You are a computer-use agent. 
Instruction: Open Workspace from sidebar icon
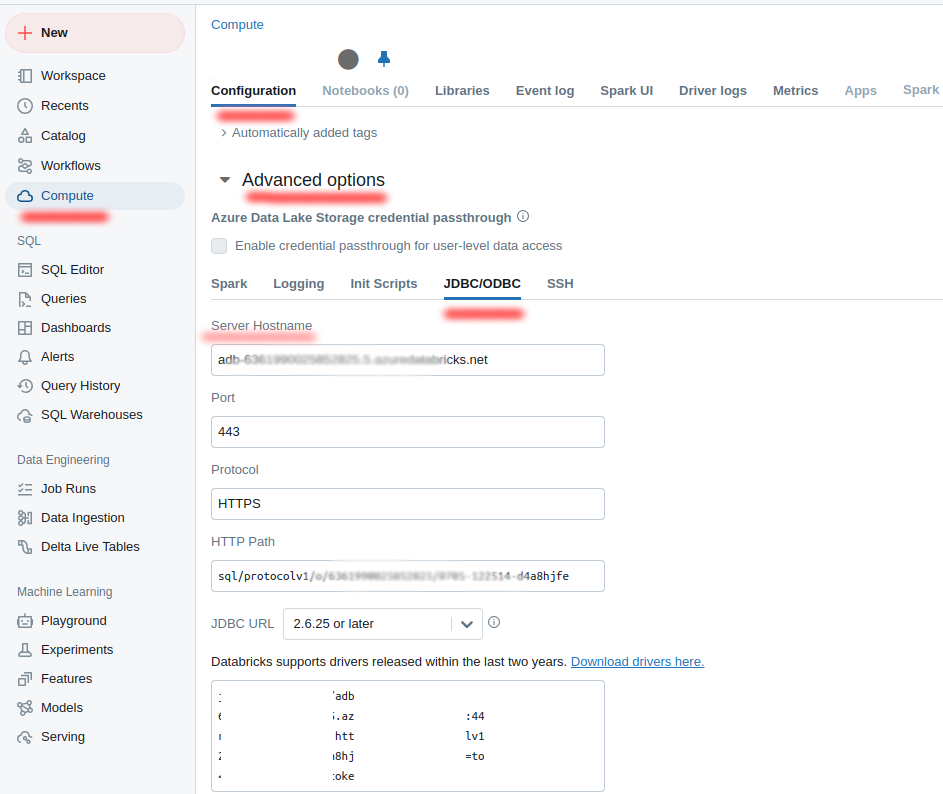[25, 76]
